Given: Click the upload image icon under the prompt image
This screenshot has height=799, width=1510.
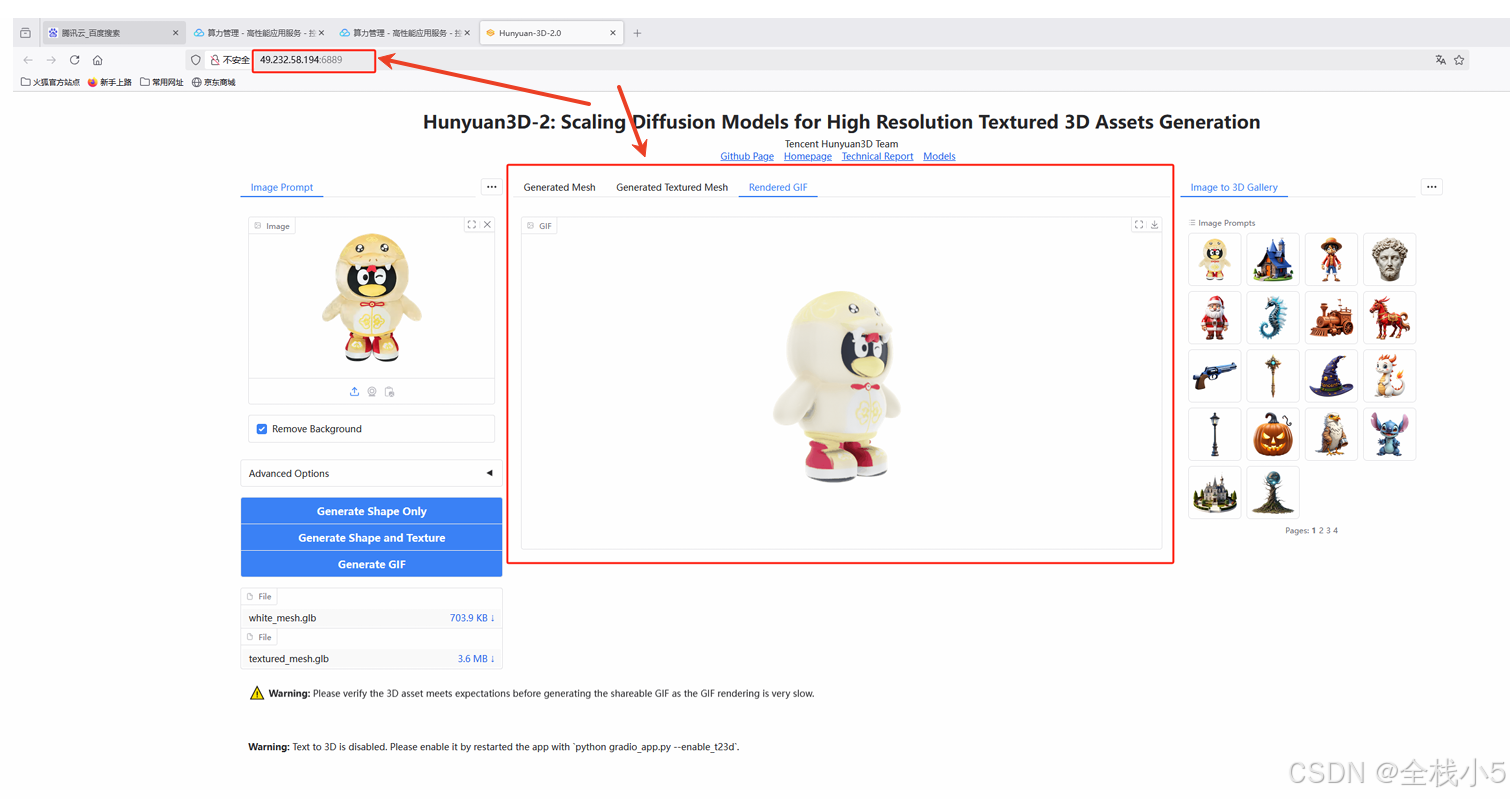Looking at the screenshot, I should [x=354, y=391].
